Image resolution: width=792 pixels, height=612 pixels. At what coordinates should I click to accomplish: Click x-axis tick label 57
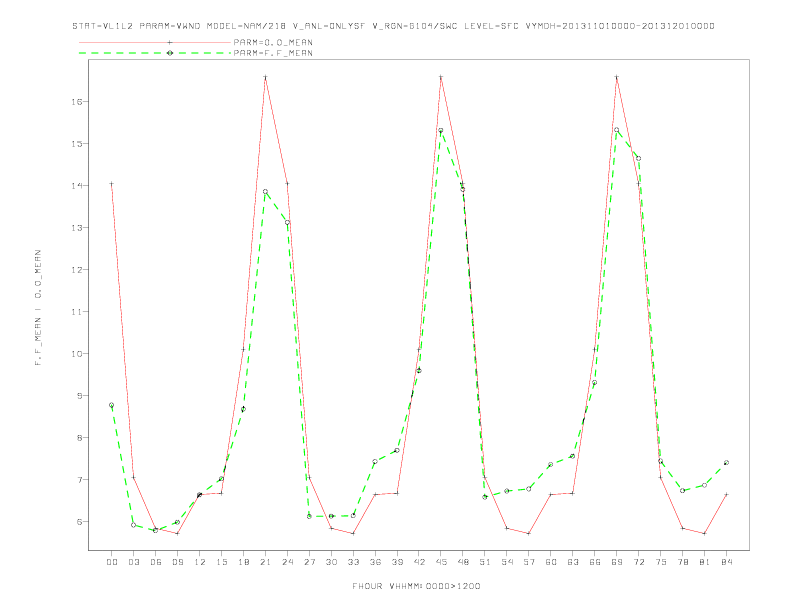coord(529,562)
